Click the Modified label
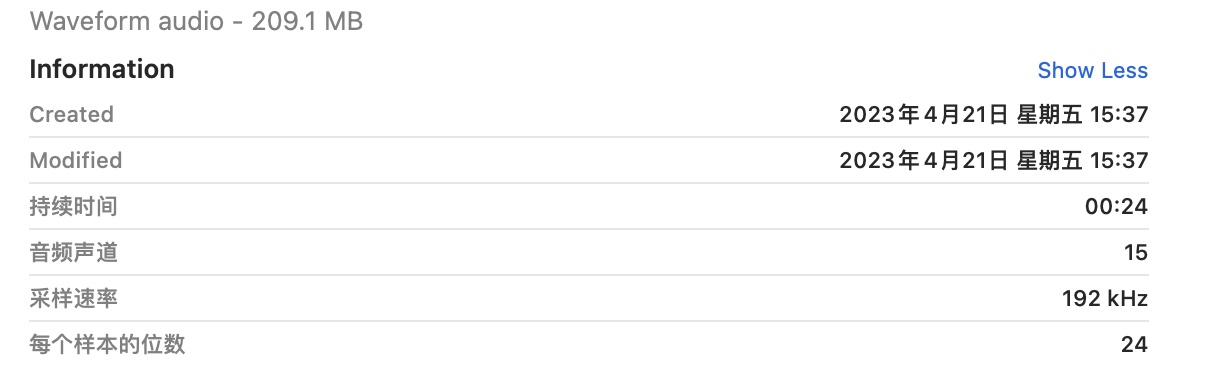The width and height of the screenshot is (1218, 392). (x=75, y=160)
